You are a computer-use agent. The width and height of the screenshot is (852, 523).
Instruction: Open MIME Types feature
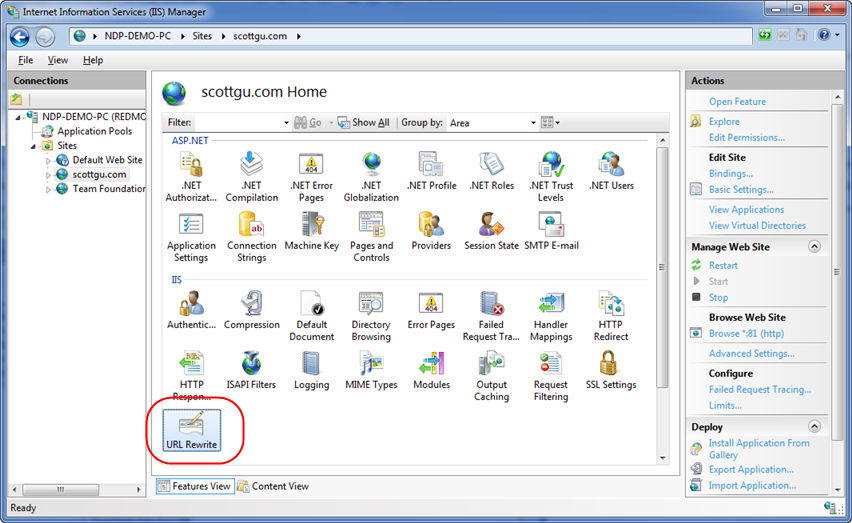click(371, 370)
